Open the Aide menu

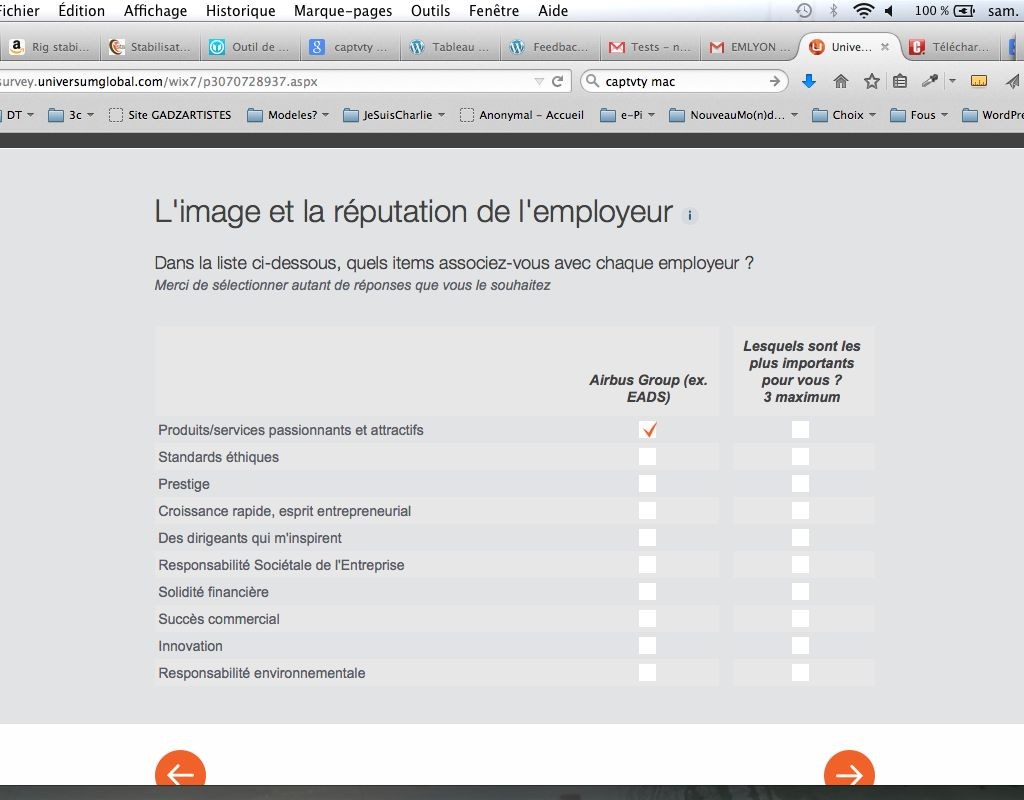553,10
